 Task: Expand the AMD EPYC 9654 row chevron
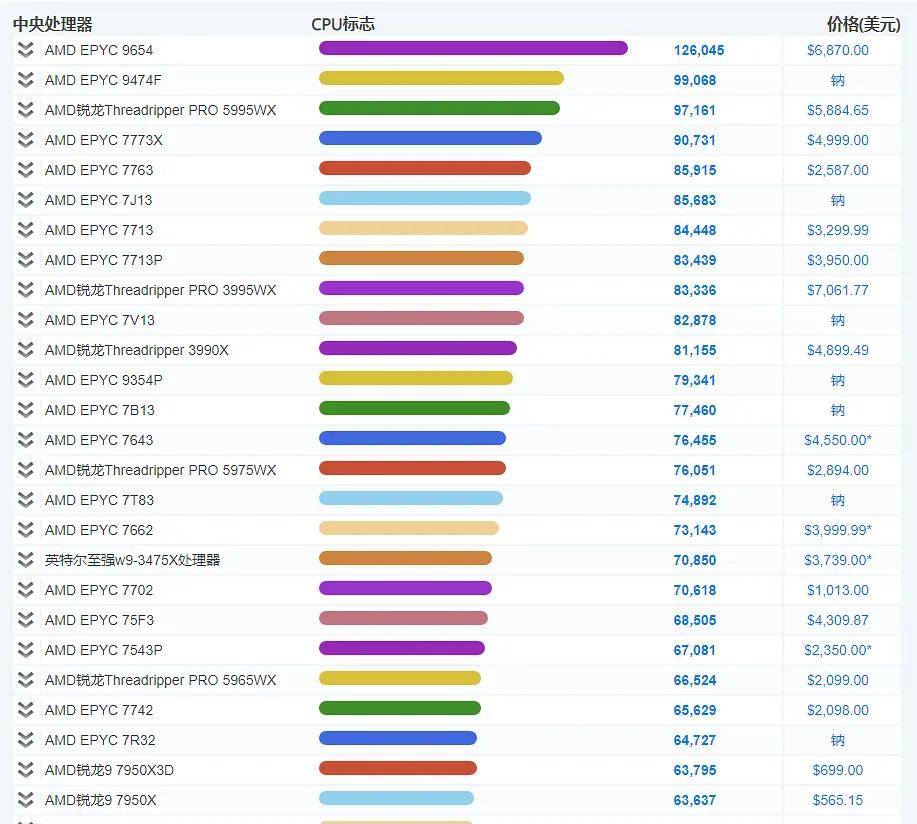(25, 50)
